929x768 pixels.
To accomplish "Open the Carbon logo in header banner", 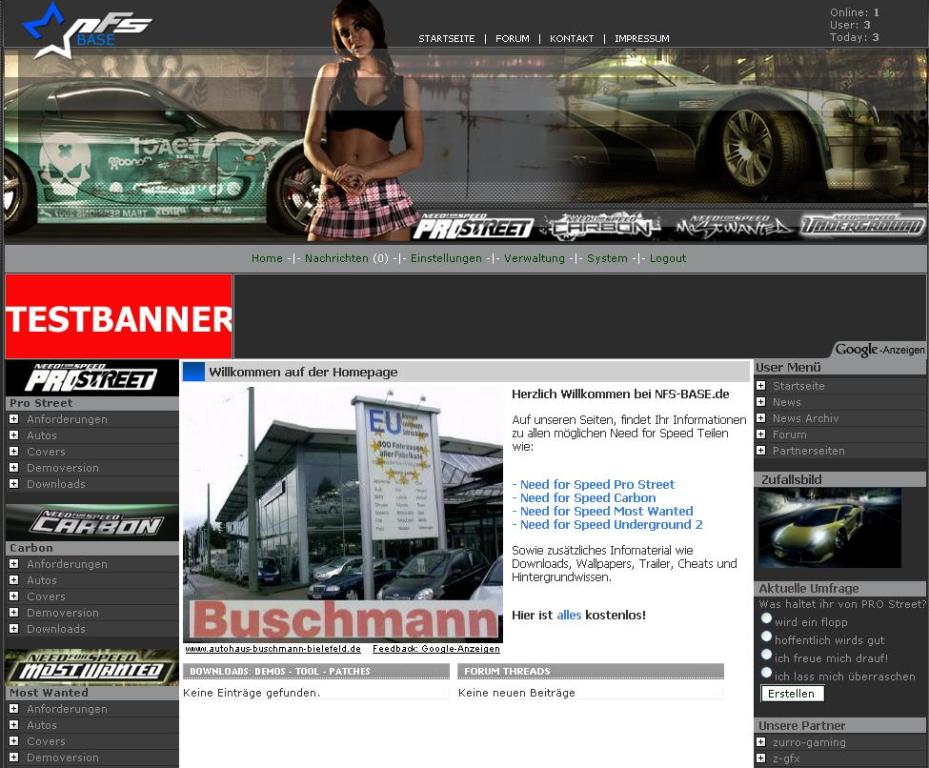I will pyautogui.click(x=603, y=227).
